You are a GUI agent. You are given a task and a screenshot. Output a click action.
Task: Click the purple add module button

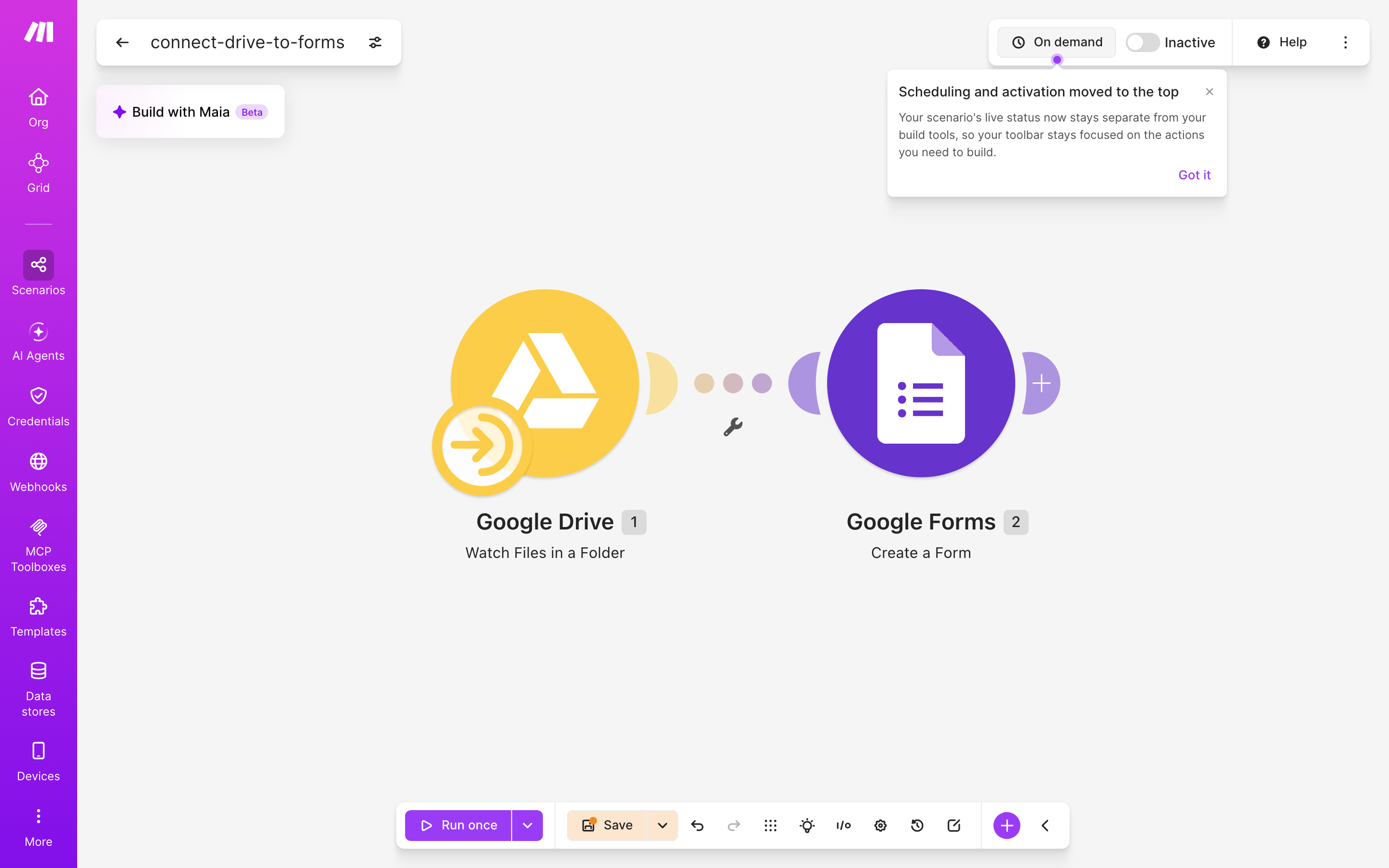1007,826
